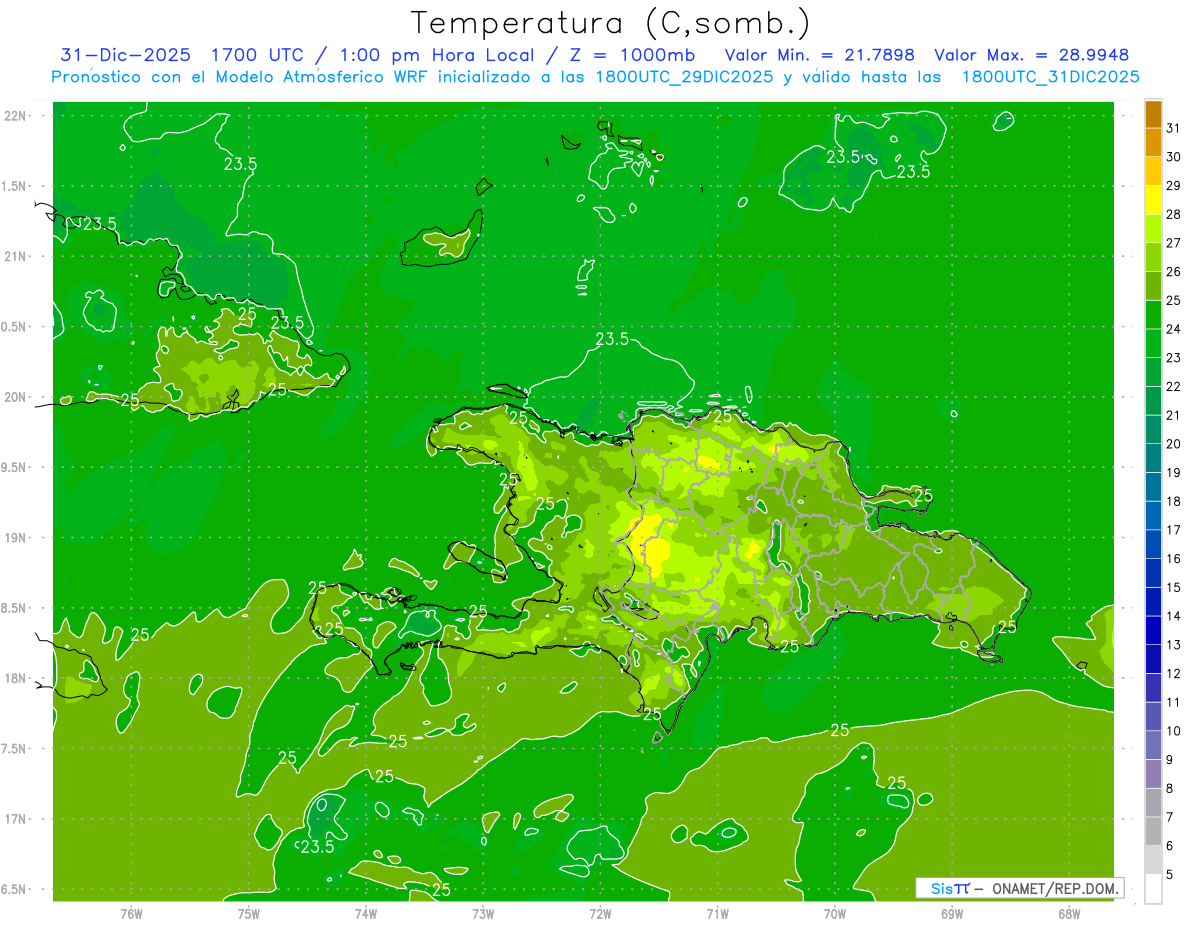Image resolution: width=1200 pixels, height=927 pixels.
Task: Click the blue legend swatch between 15 and 16
Action: click(x=1153, y=573)
